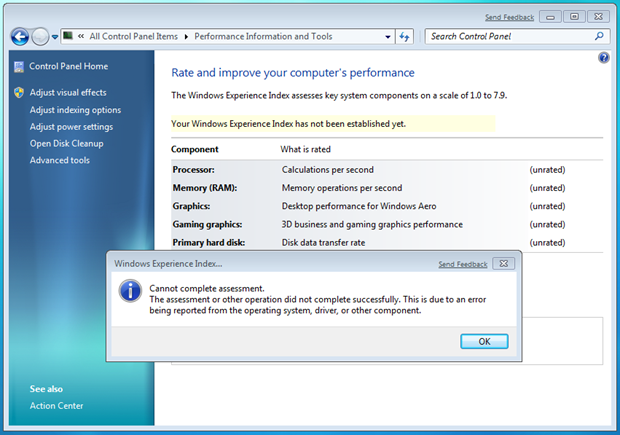Go back with the blue Back arrow
Image resolution: width=620 pixels, height=435 pixels.
(x=20, y=37)
